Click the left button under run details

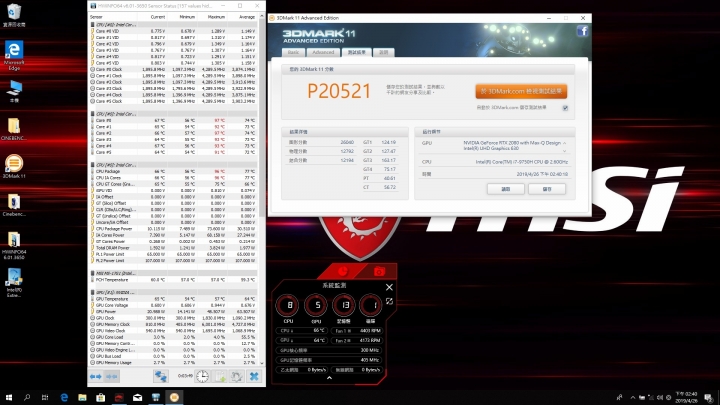click(x=506, y=189)
